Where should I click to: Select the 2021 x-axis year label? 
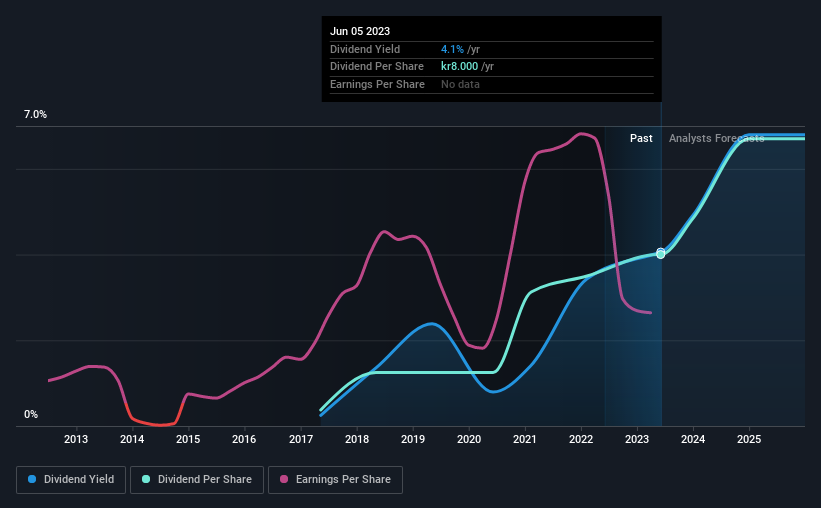pos(525,439)
